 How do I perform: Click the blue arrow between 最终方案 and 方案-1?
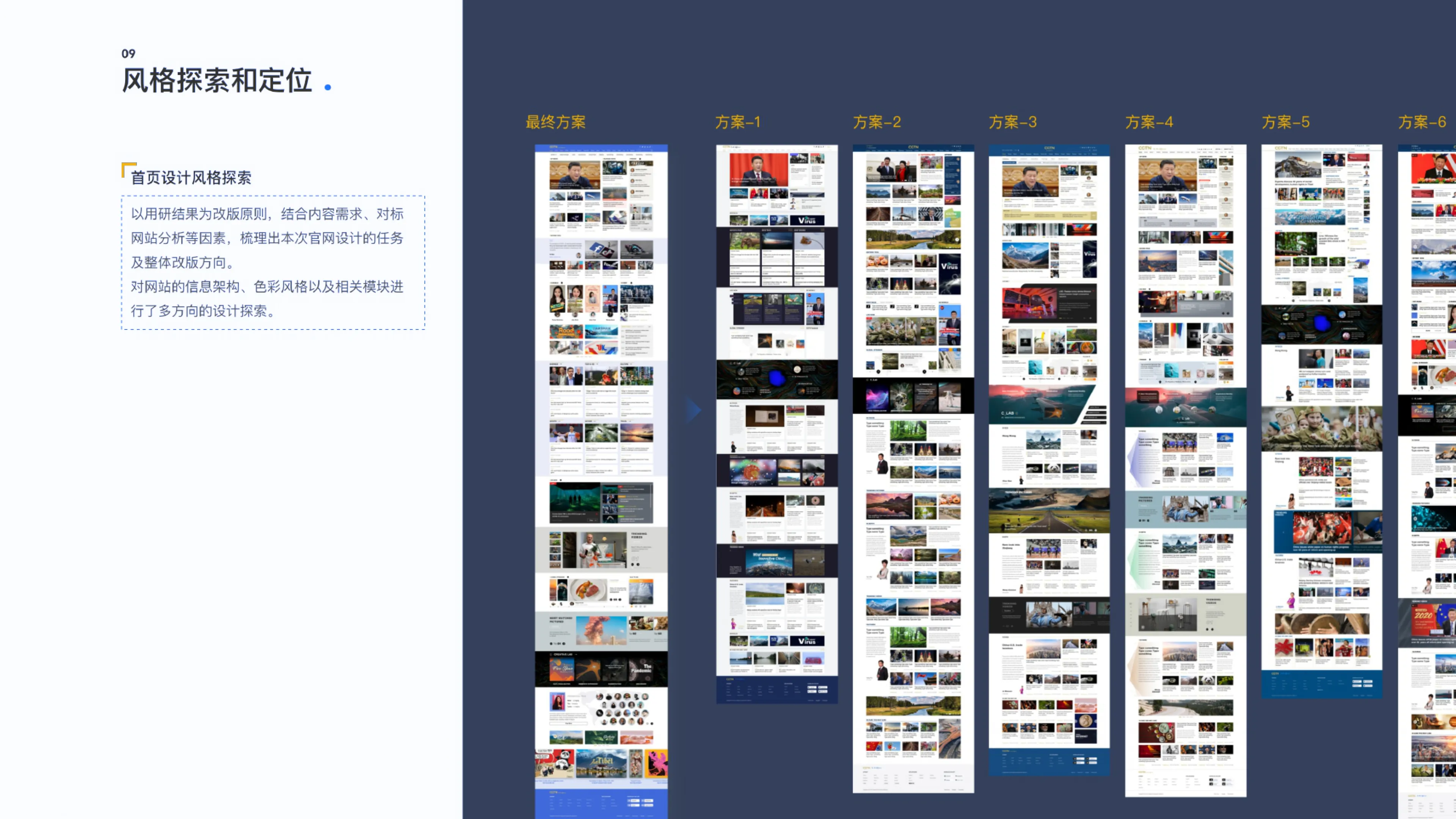click(x=693, y=410)
